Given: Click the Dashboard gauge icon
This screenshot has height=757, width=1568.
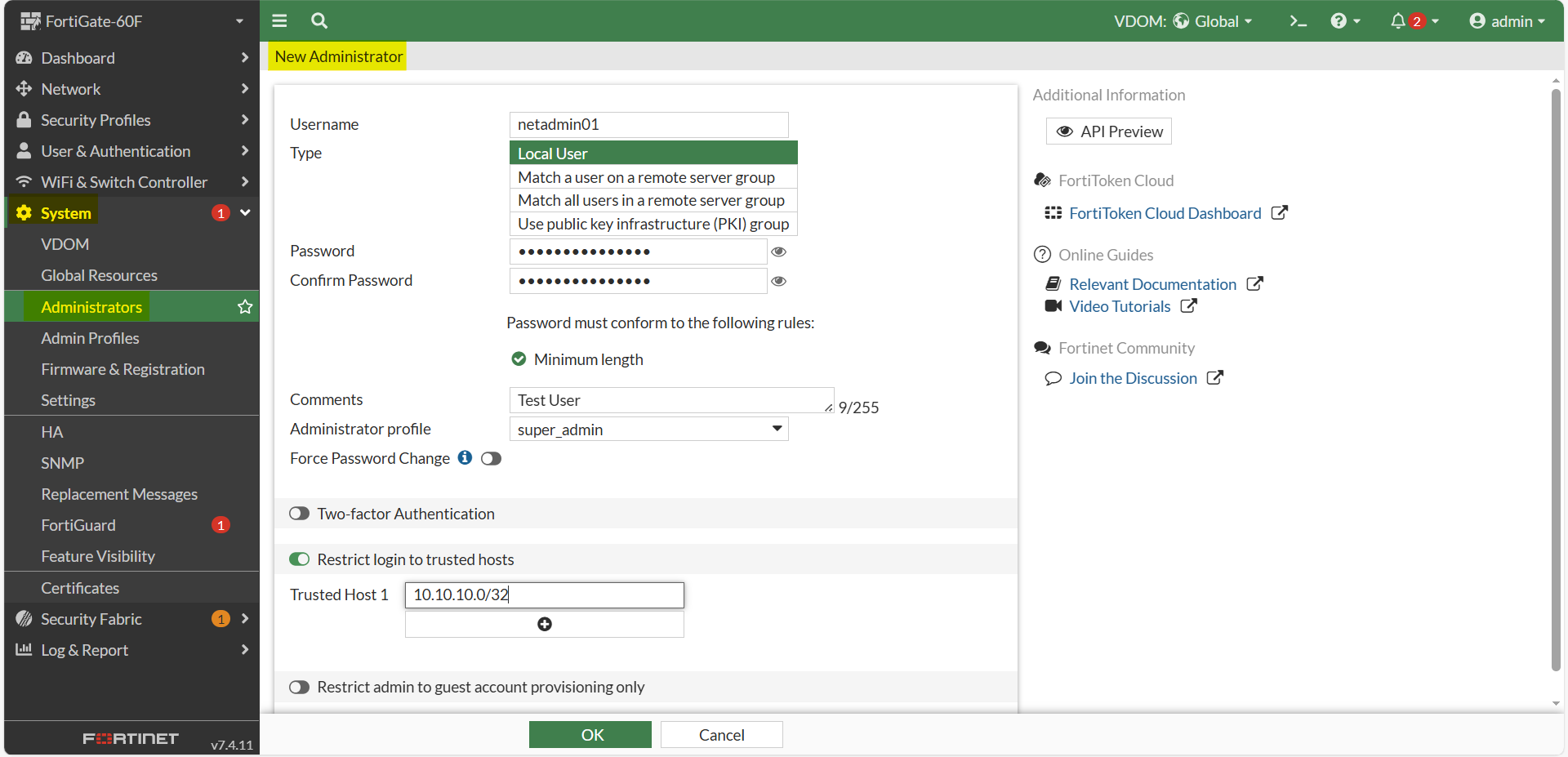Looking at the screenshot, I should point(24,58).
